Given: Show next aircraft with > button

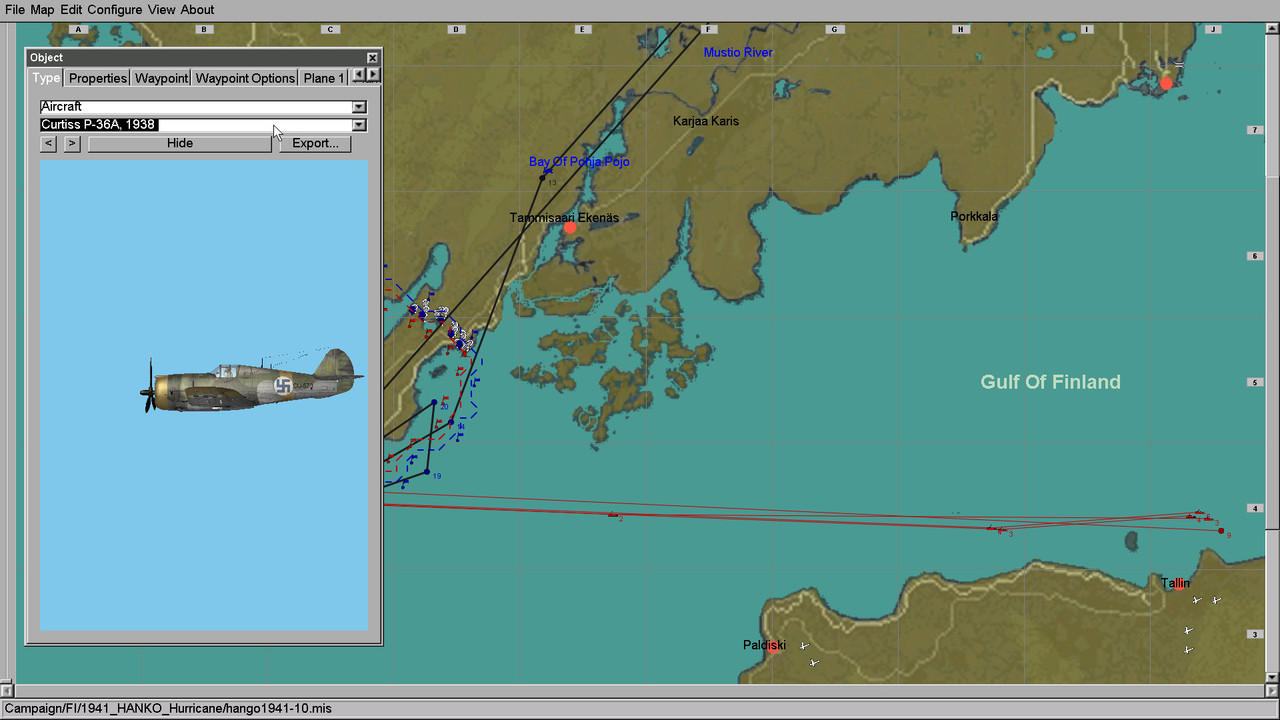Looking at the screenshot, I should tap(72, 143).
